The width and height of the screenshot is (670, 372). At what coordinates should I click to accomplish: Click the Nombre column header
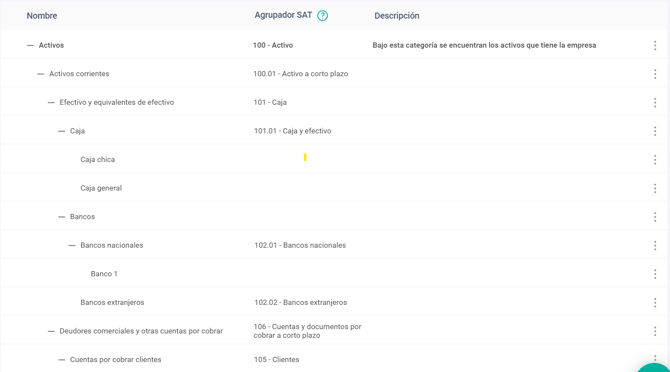coord(42,16)
